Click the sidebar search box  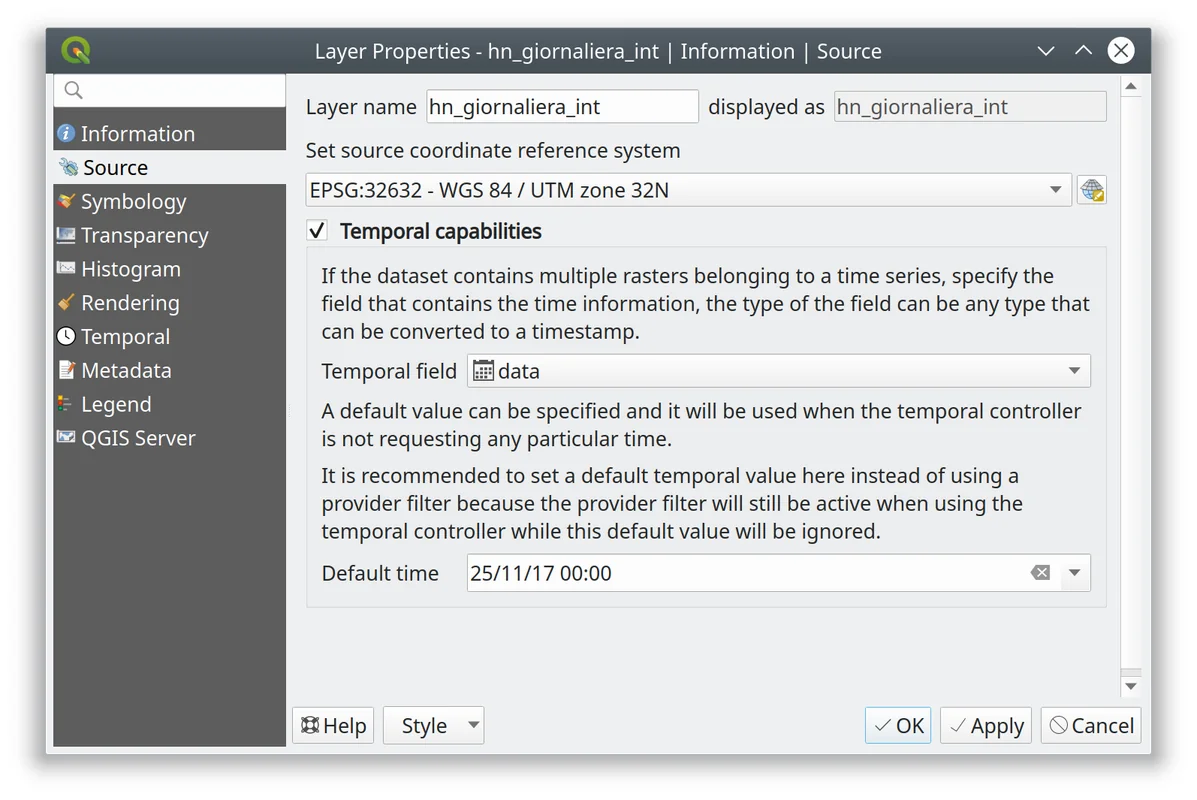pyautogui.click(x=170, y=90)
